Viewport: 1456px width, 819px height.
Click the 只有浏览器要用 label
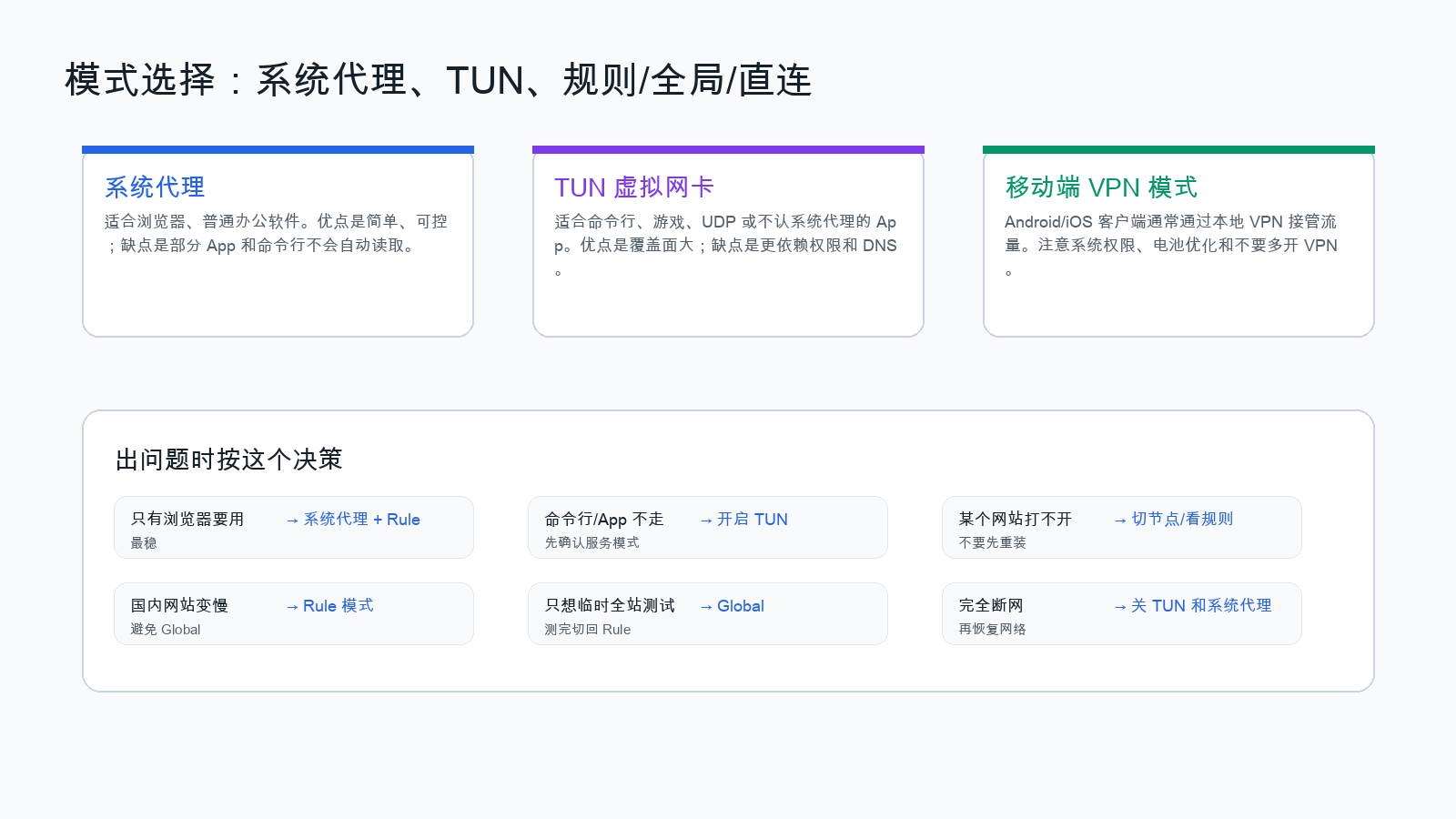(187, 519)
